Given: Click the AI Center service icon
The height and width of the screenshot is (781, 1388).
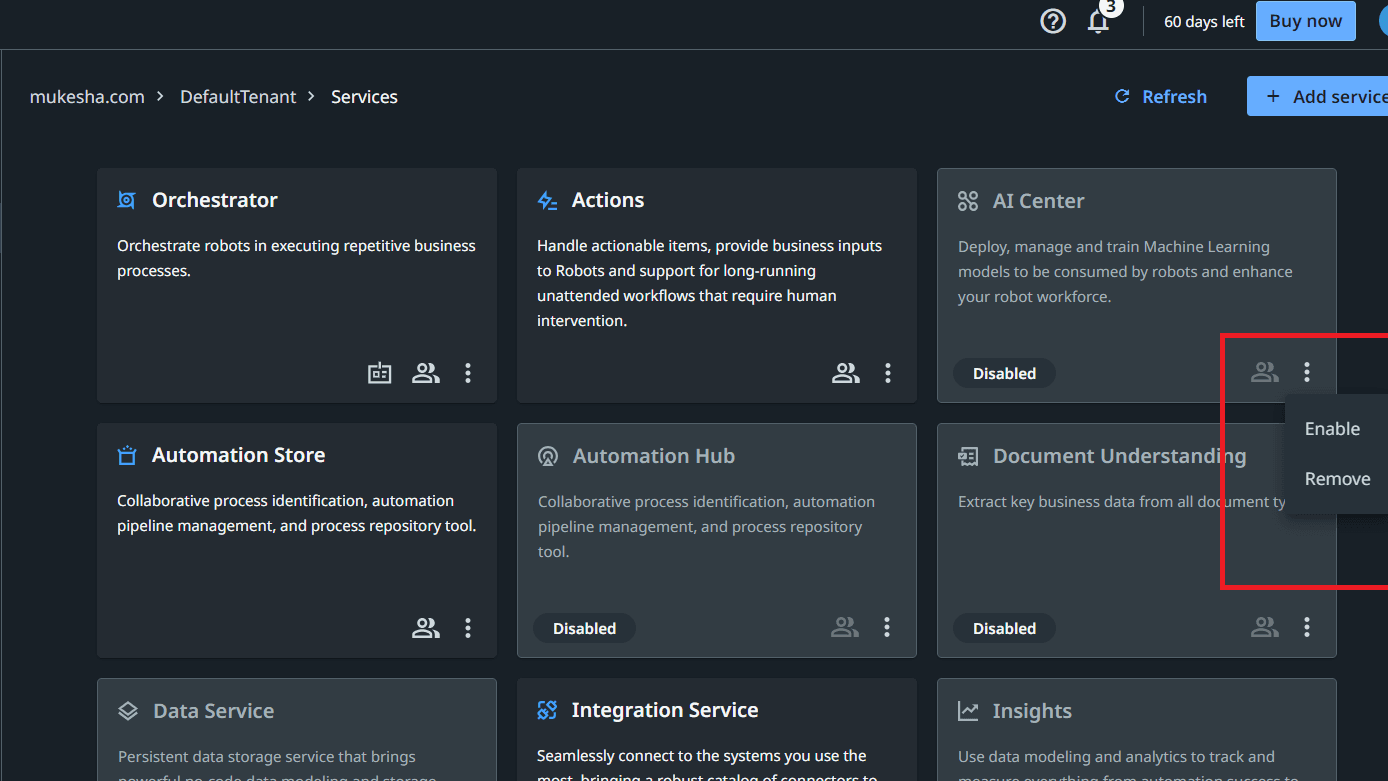Looking at the screenshot, I should click(x=967, y=200).
